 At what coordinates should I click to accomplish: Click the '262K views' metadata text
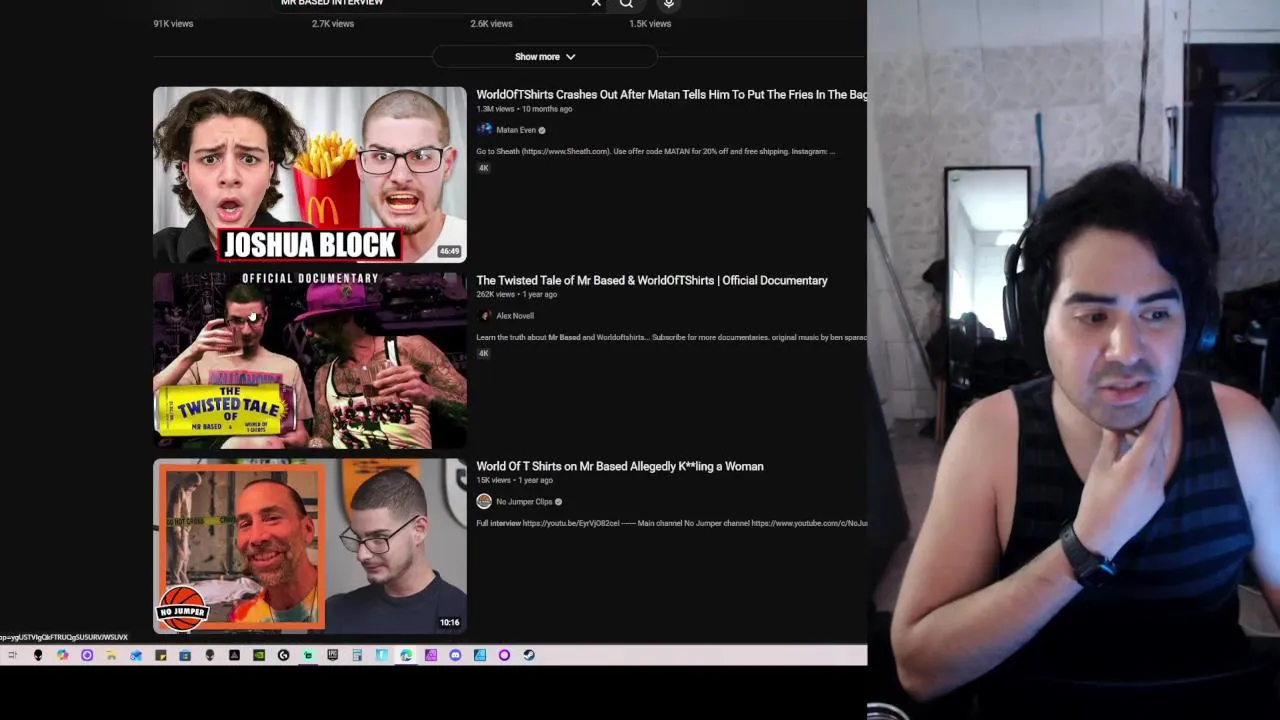point(495,295)
